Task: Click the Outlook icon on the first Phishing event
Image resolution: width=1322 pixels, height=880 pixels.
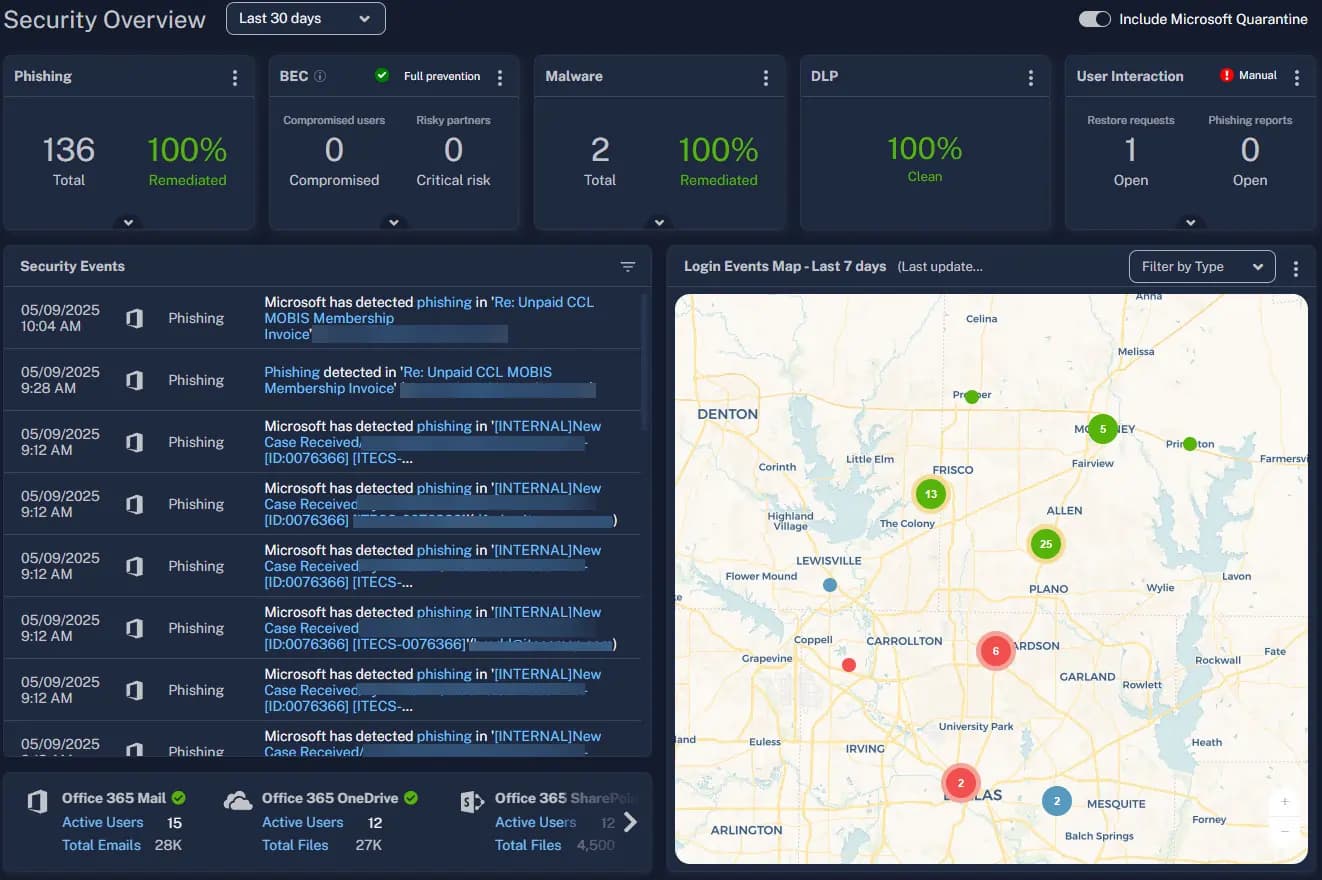Action: (x=135, y=317)
